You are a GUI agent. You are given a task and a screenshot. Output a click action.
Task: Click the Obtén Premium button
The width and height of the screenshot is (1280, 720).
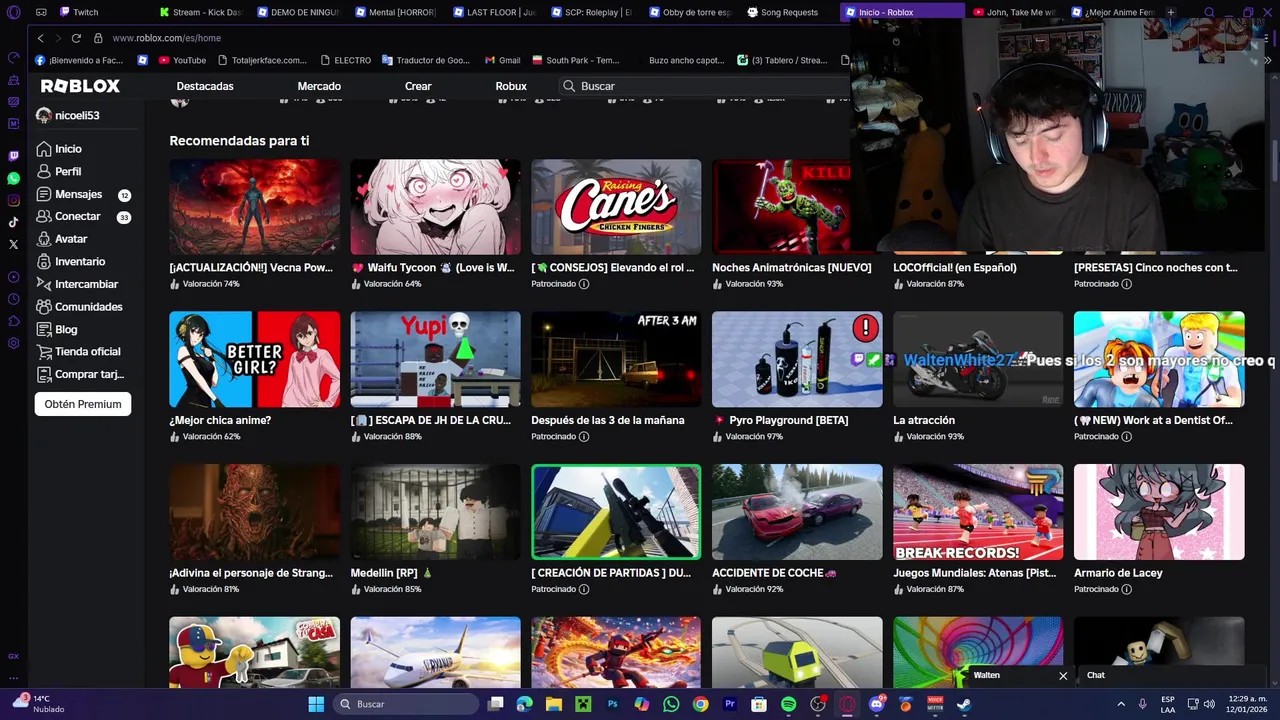(83, 404)
